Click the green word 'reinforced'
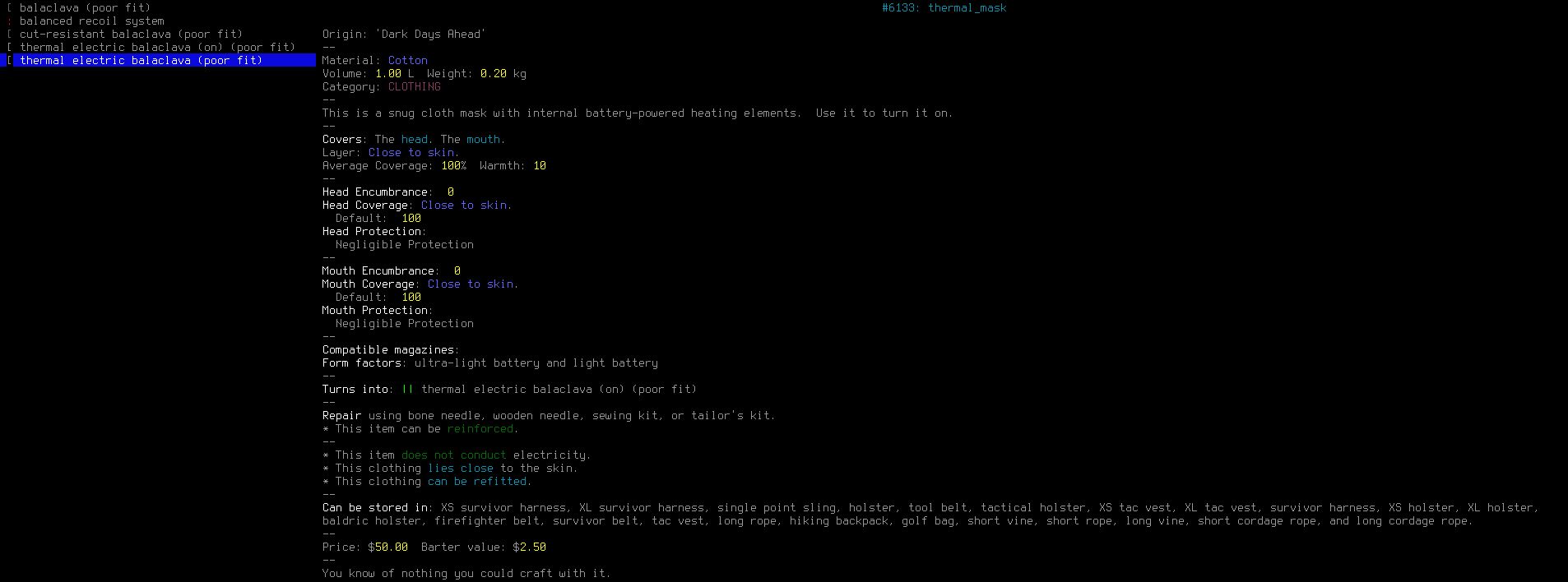1568x582 pixels. click(480, 429)
